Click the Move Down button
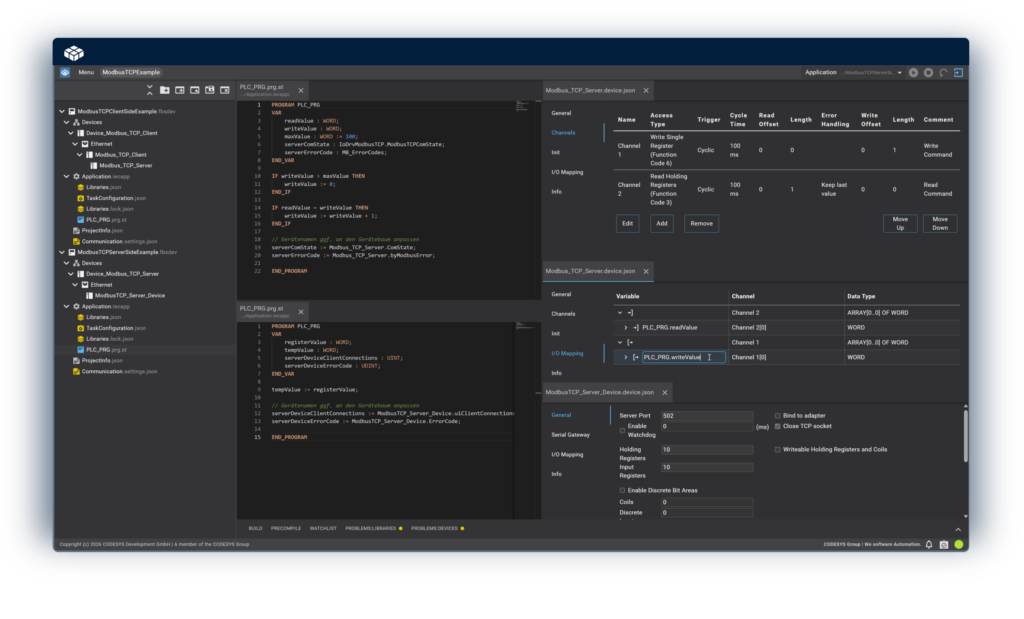Viewport: 1024px width, 619px height. tap(940, 223)
